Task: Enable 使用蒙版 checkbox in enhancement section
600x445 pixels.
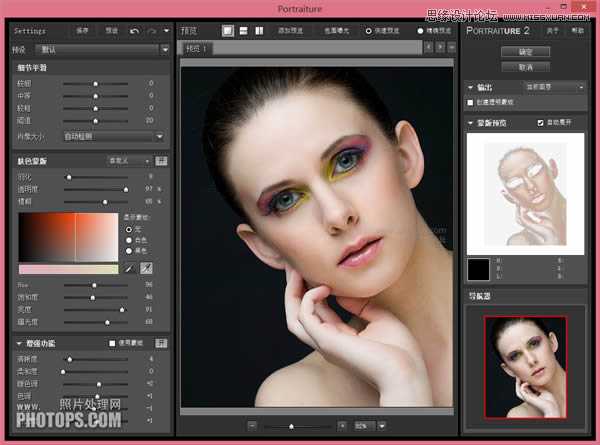Action: pos(112,343)
